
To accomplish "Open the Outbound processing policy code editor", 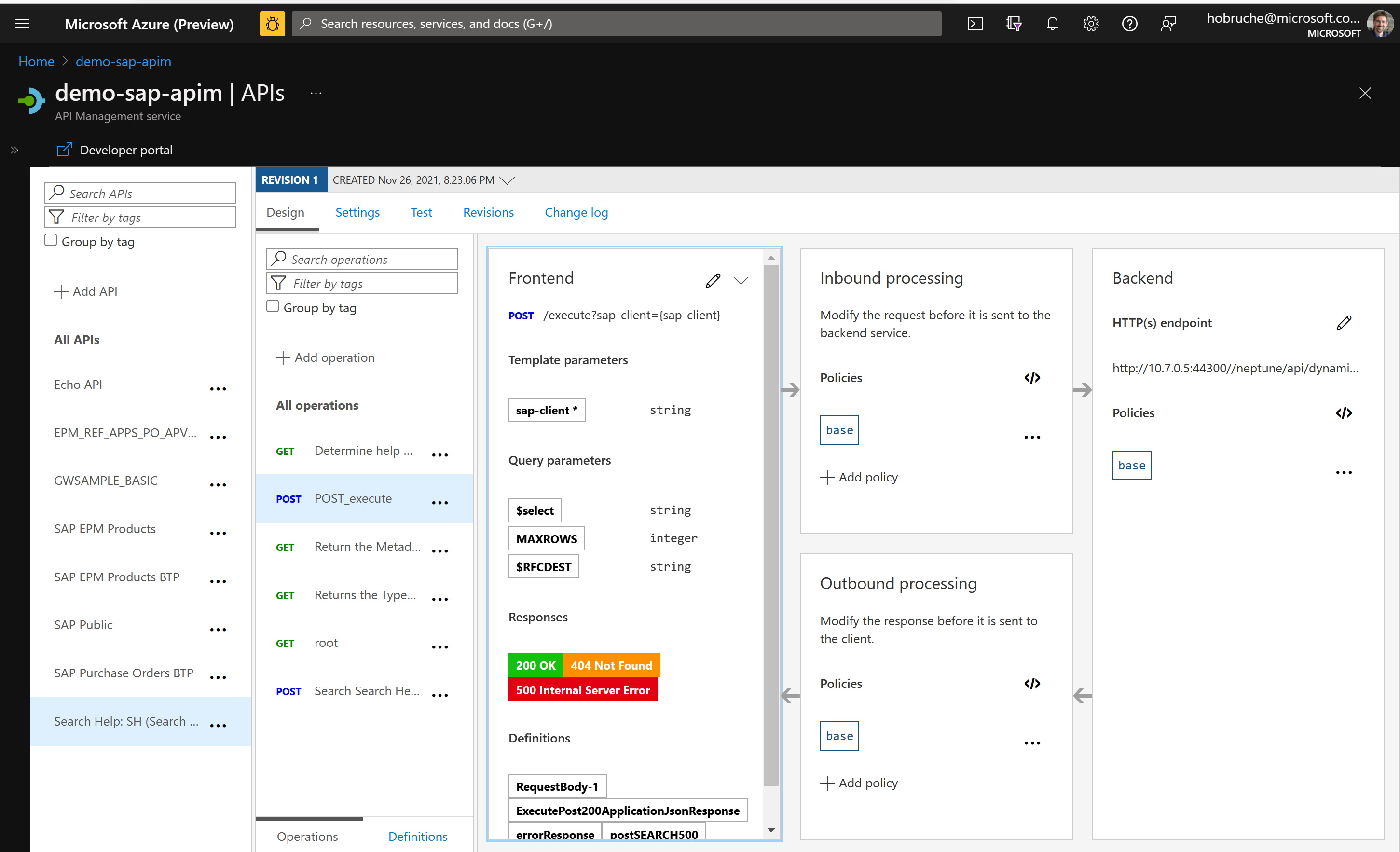I will pos(1032,684).
